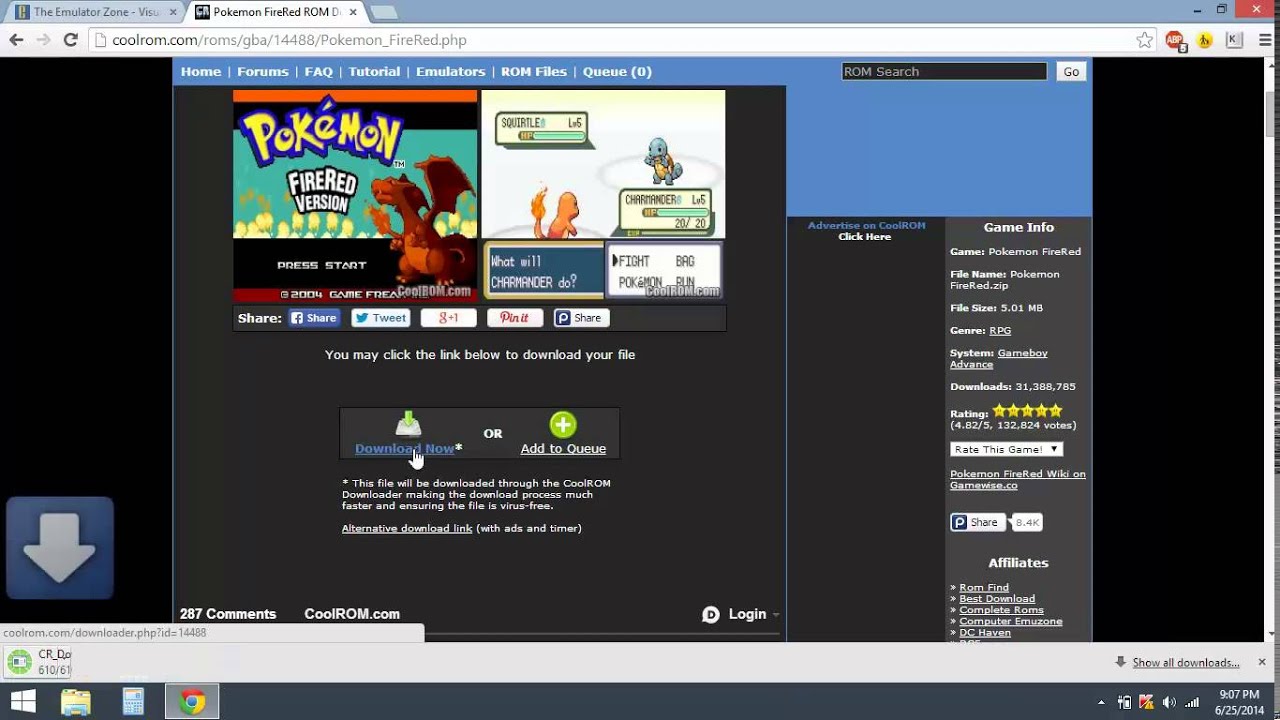This screenshot has height=720, width=1280.
Task: Click the CR_Do download item in bar
Action: point(38,662)
